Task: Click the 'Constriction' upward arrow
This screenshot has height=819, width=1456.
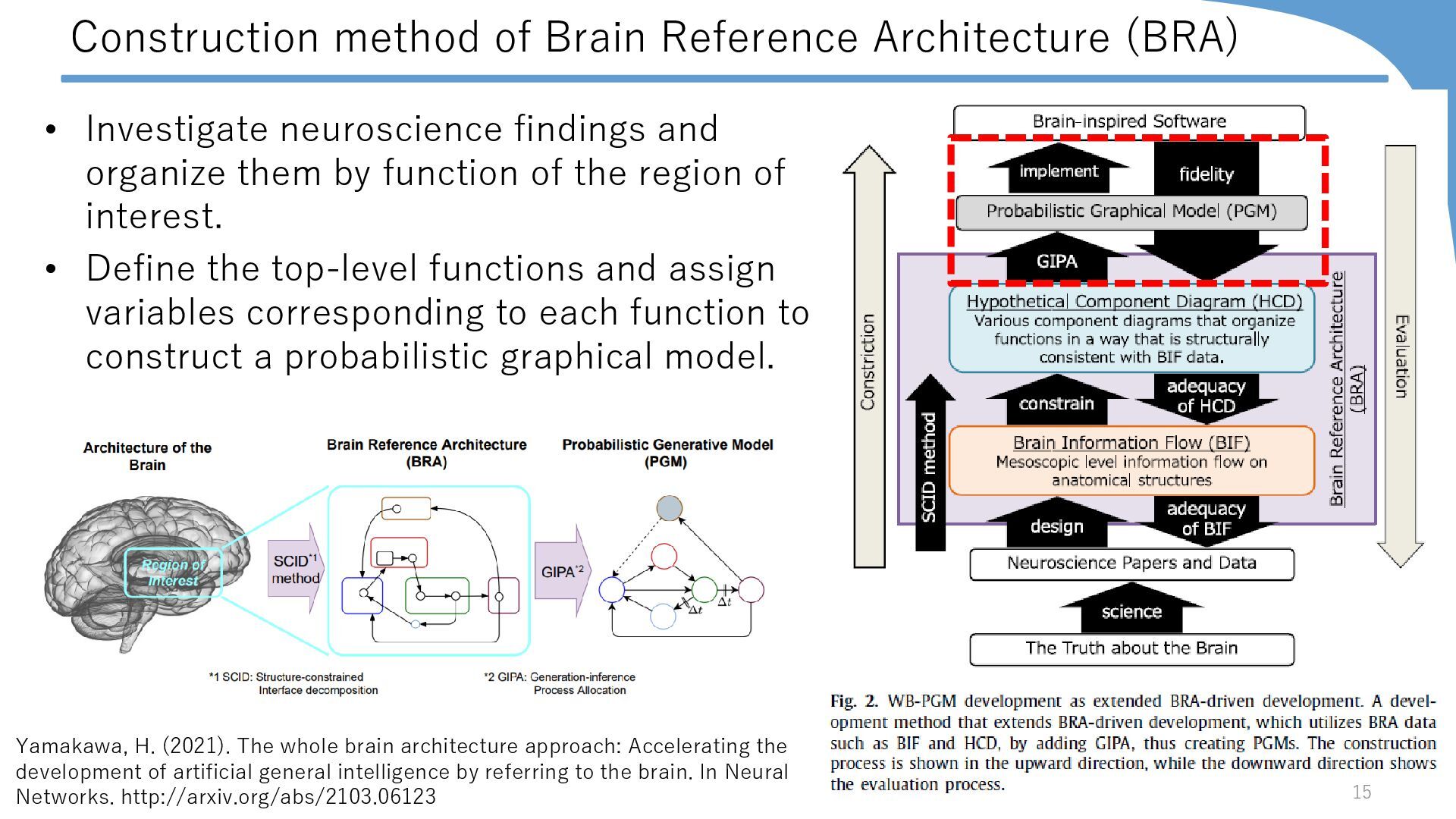Action: coord(868,356)
